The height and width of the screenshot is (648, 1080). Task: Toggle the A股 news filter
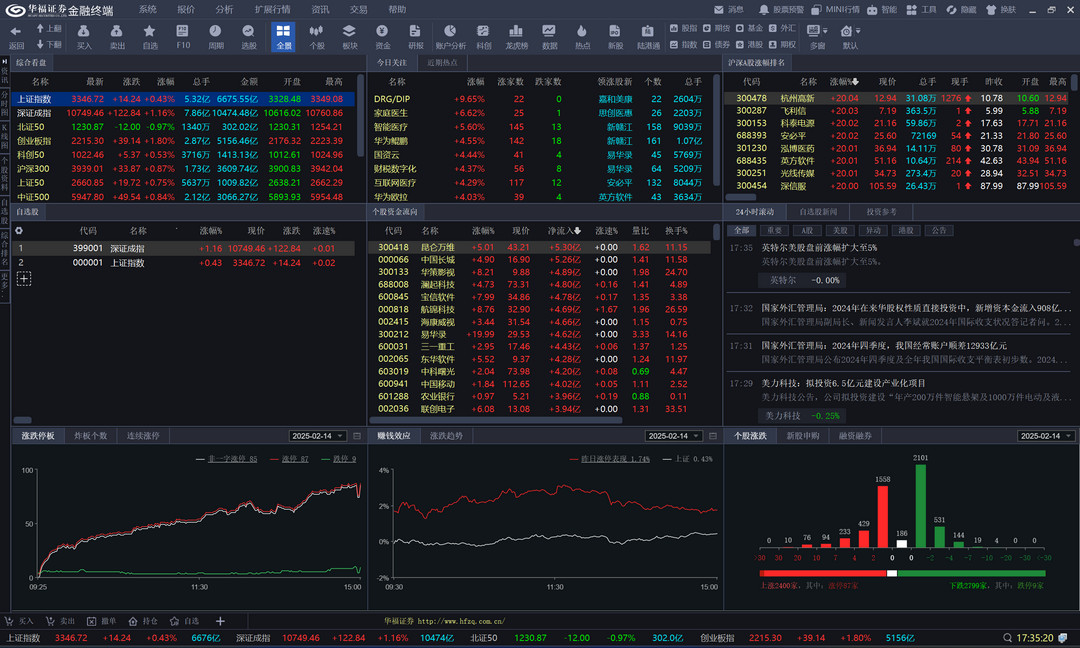pyautogui.click(x=807, y=230)
